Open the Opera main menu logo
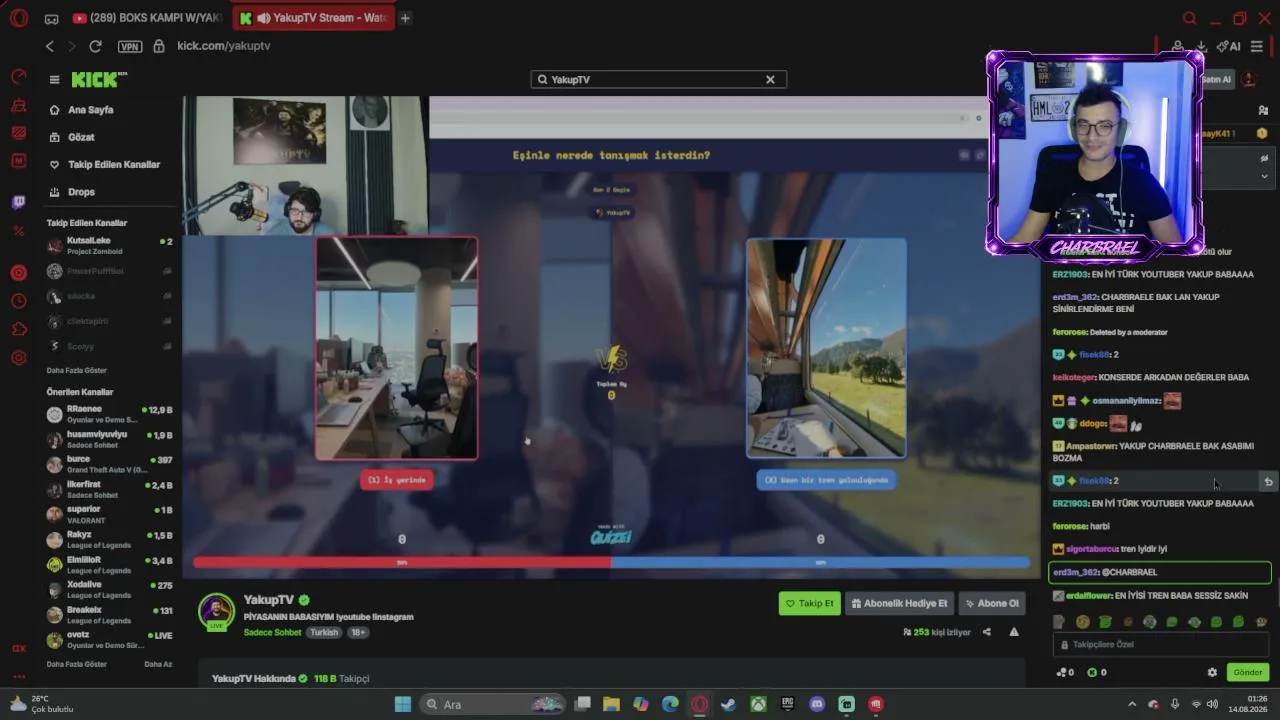 pyautogui.click(x=19, y=18)
